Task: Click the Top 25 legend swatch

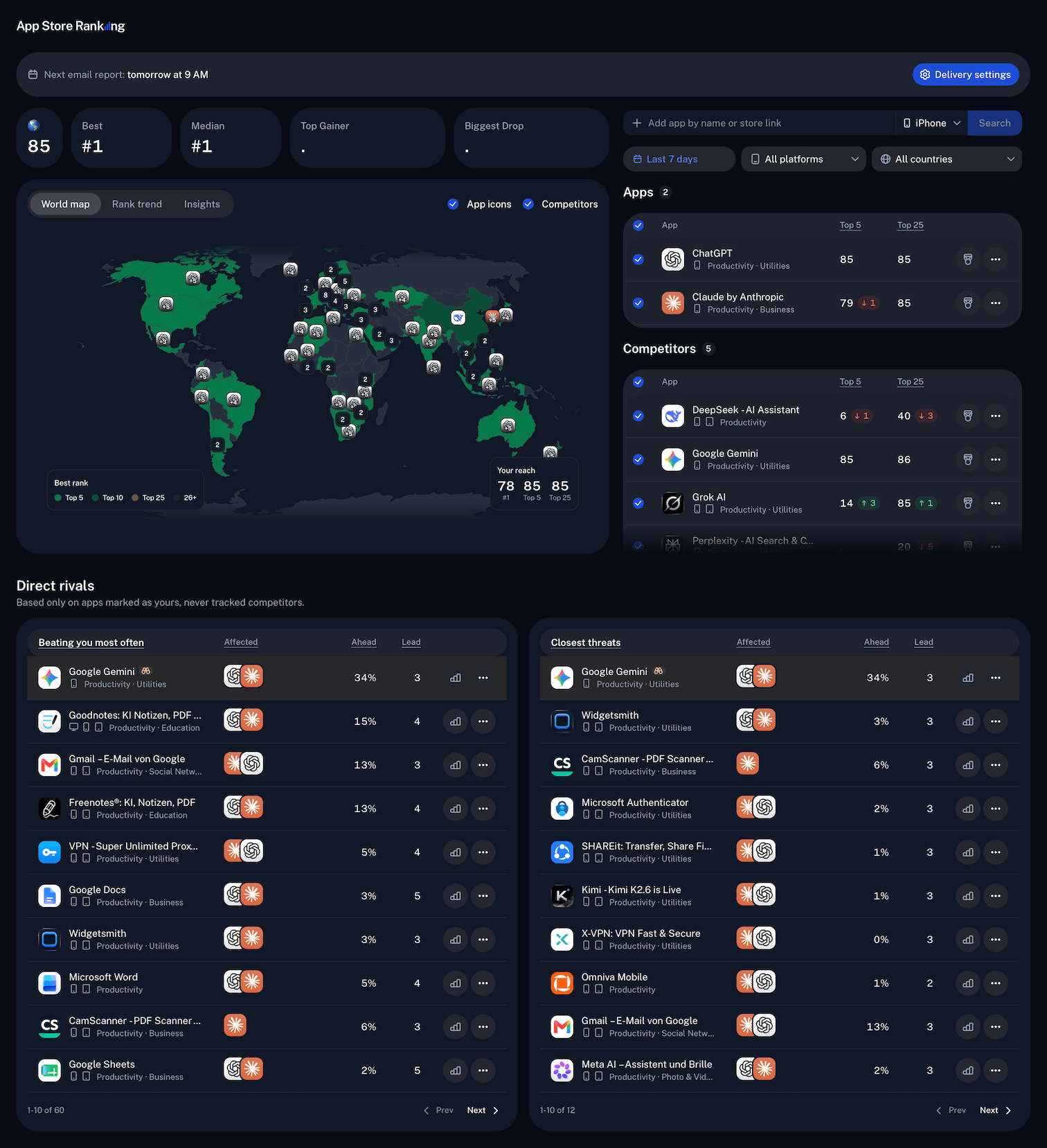Action: (x=135, y=498)
